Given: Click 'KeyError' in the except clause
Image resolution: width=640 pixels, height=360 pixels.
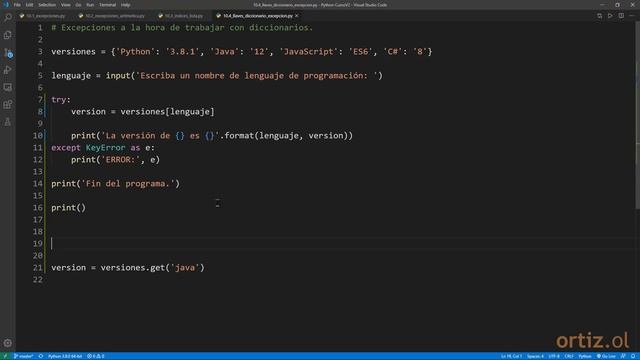Looking at the screenshot, I should (105, 148).
